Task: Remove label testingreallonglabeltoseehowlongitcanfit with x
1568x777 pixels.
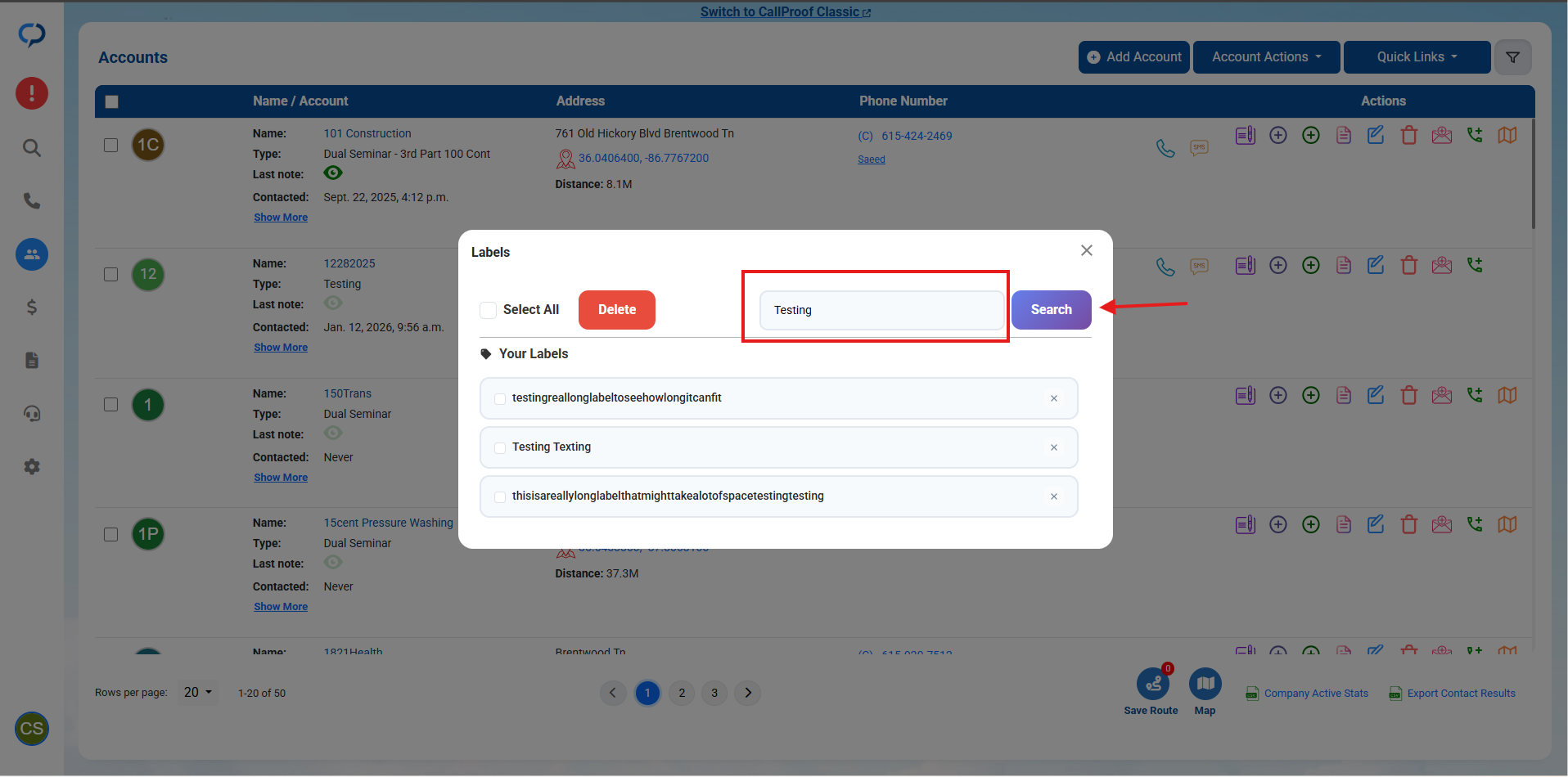Action: pyautogui.click(x=1054, y=398)
